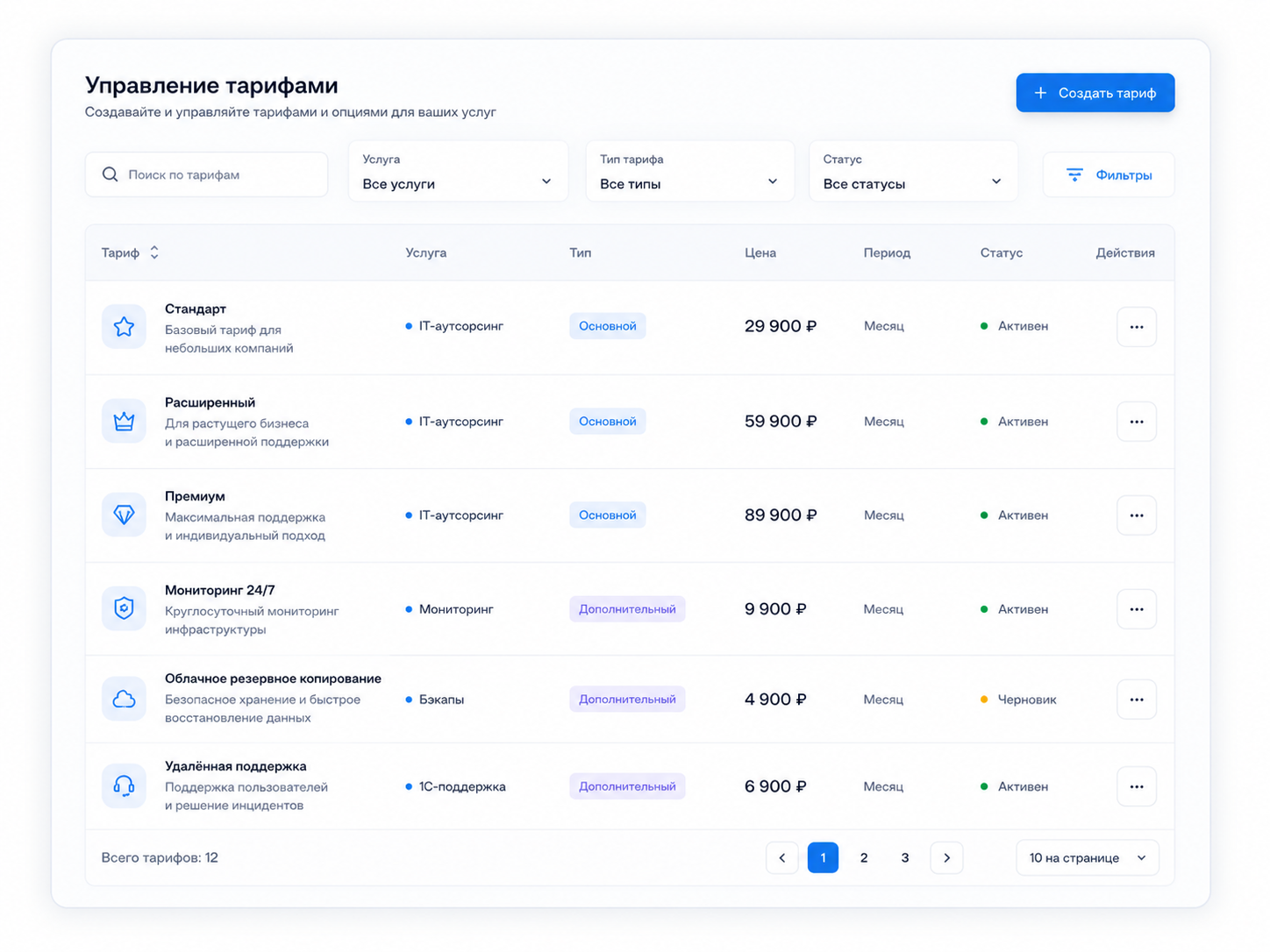Click the Расширенный tariff name
Image resolution: width=1270 pixels, height=952 pixels.
[210, 402]
